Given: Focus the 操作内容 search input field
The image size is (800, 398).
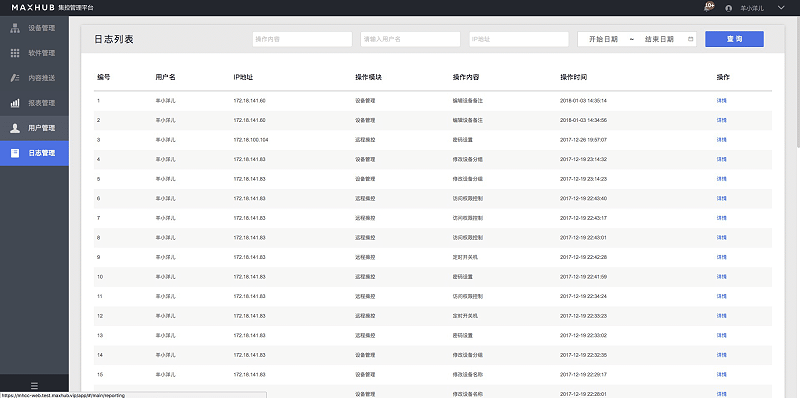Looking at the screenshot, I should (x=302, y=39).
